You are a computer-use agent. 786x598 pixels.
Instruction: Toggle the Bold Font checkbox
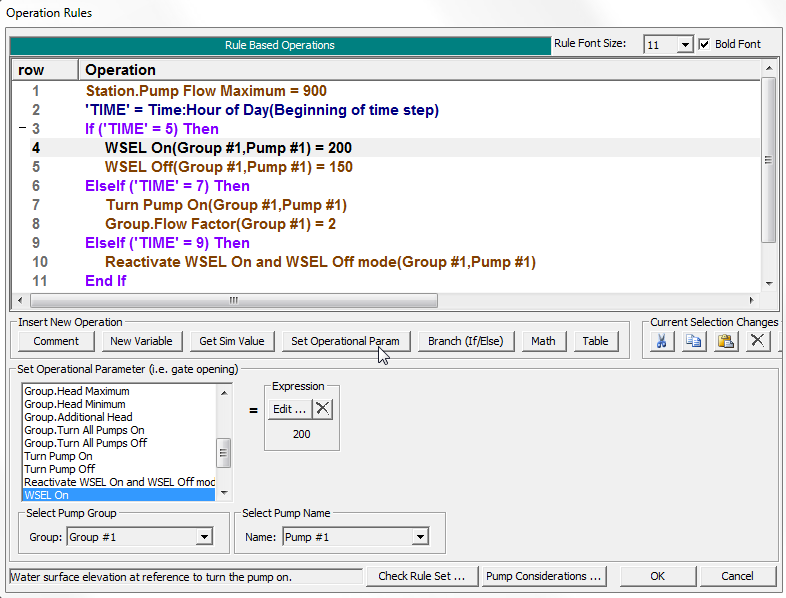click(x=705, y=45)
